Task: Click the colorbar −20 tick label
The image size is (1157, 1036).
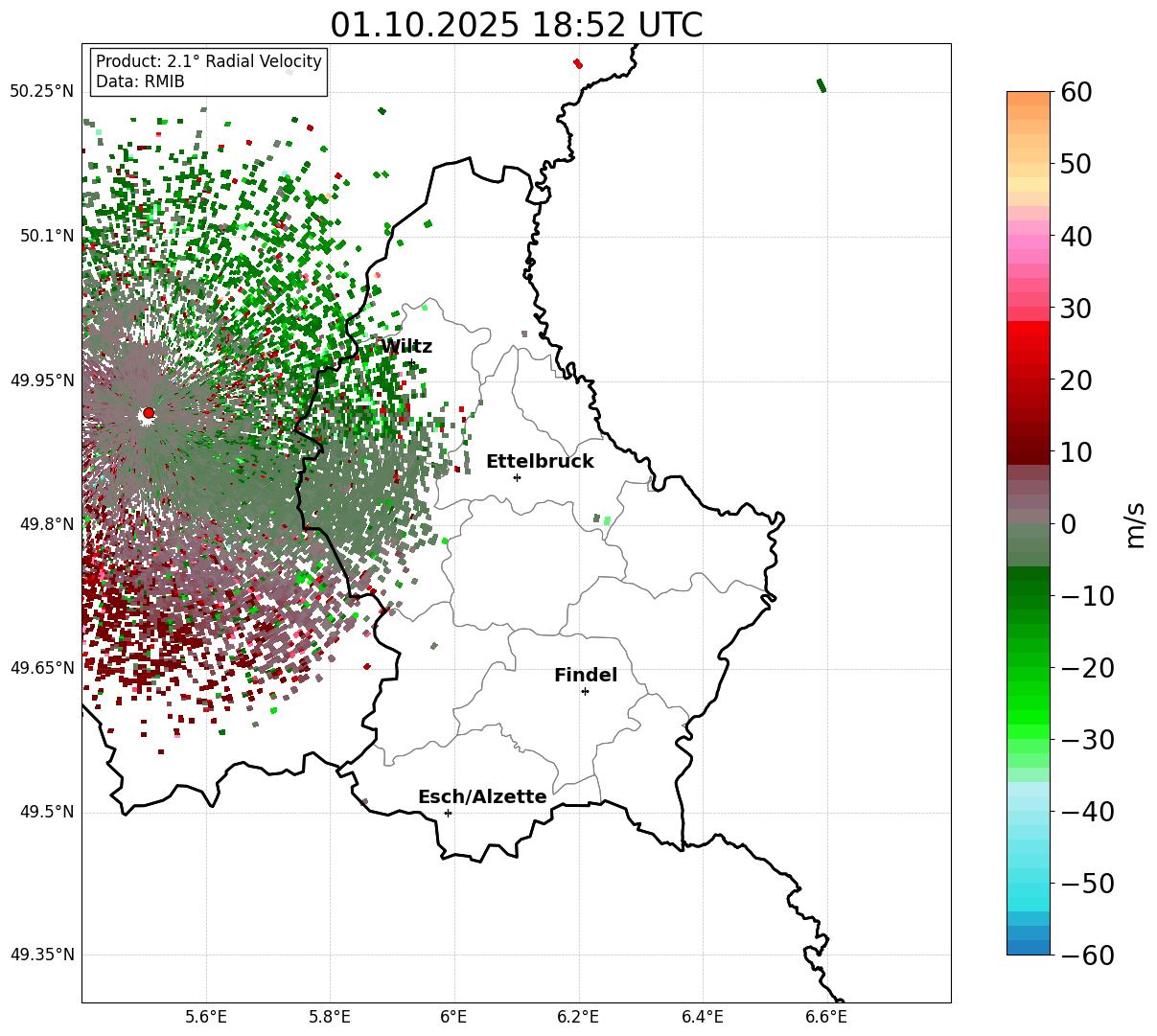Action: [x=1086, y=668]
